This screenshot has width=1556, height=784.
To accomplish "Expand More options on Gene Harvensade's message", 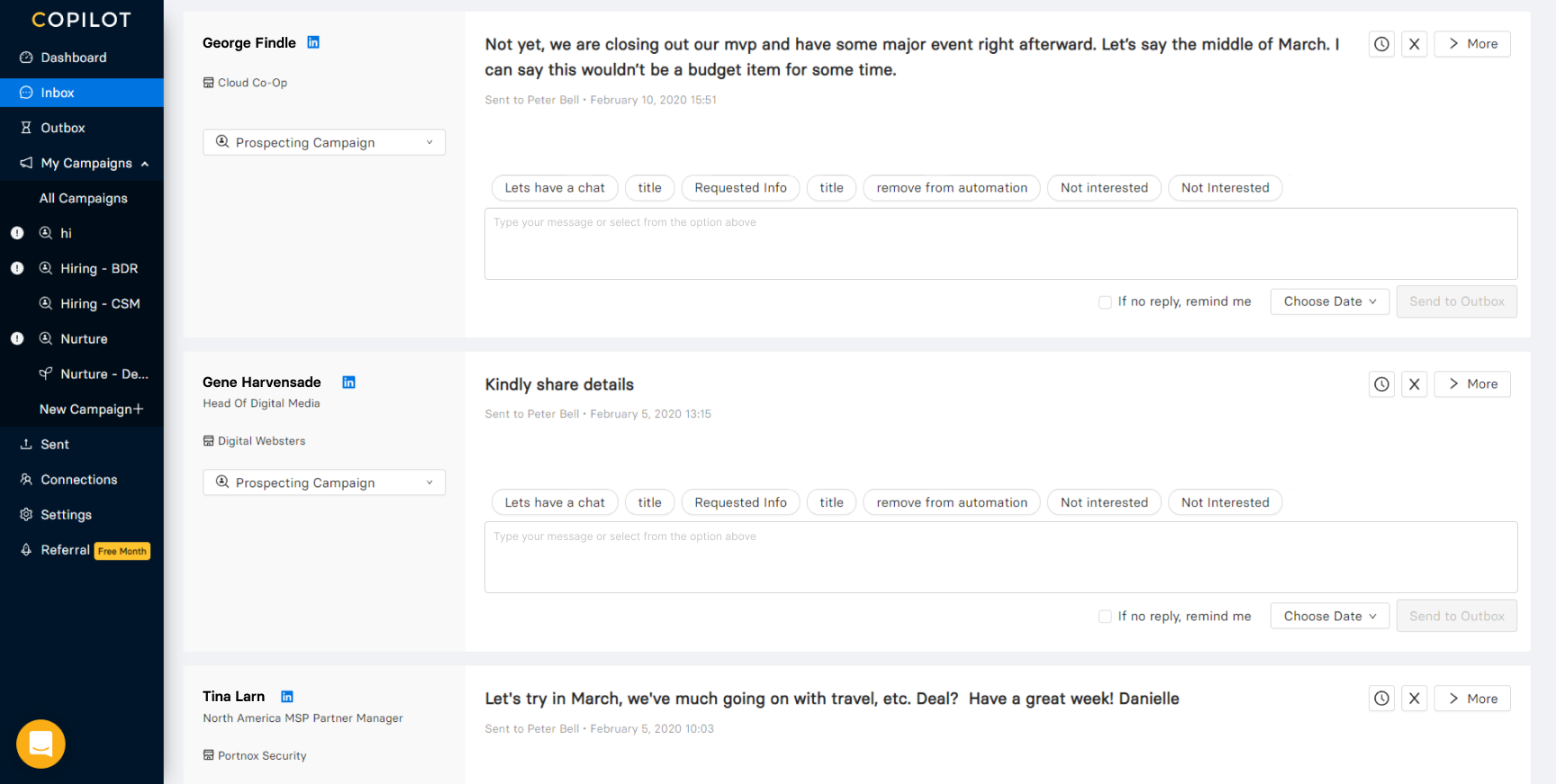I will click(x=1472, y=384).
